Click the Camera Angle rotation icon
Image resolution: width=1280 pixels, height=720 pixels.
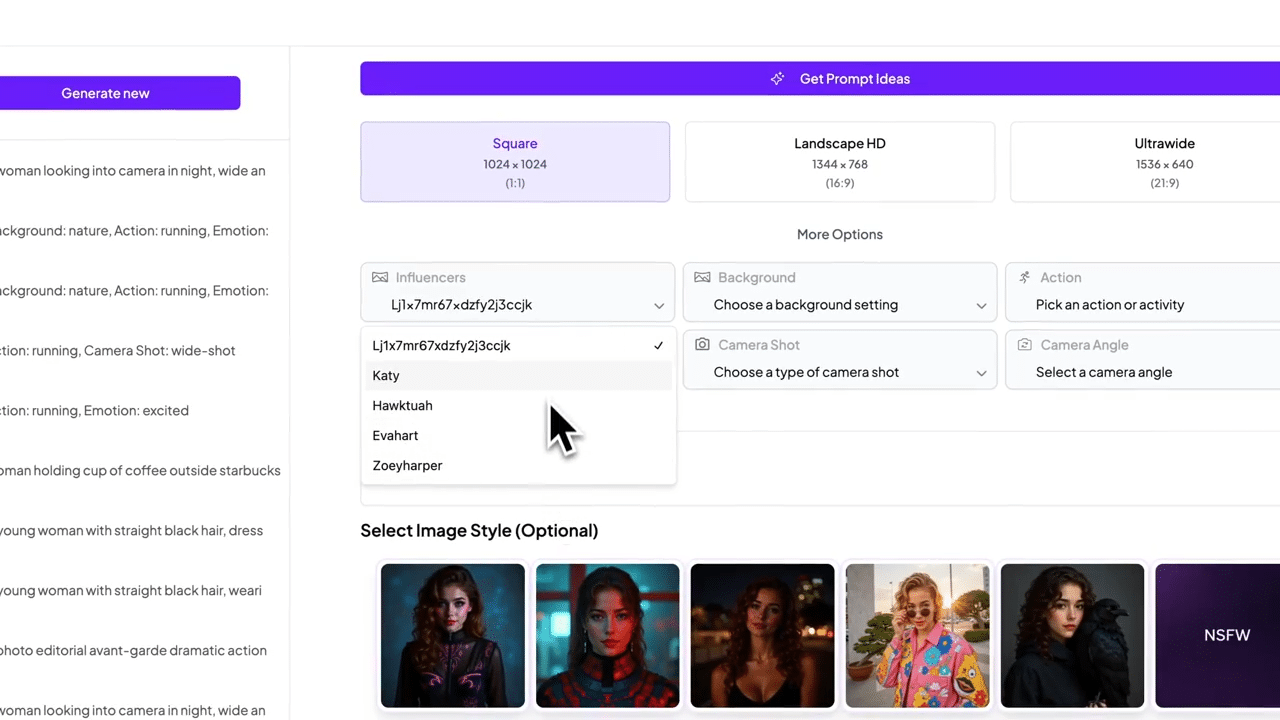click(x=1024, y=344)
